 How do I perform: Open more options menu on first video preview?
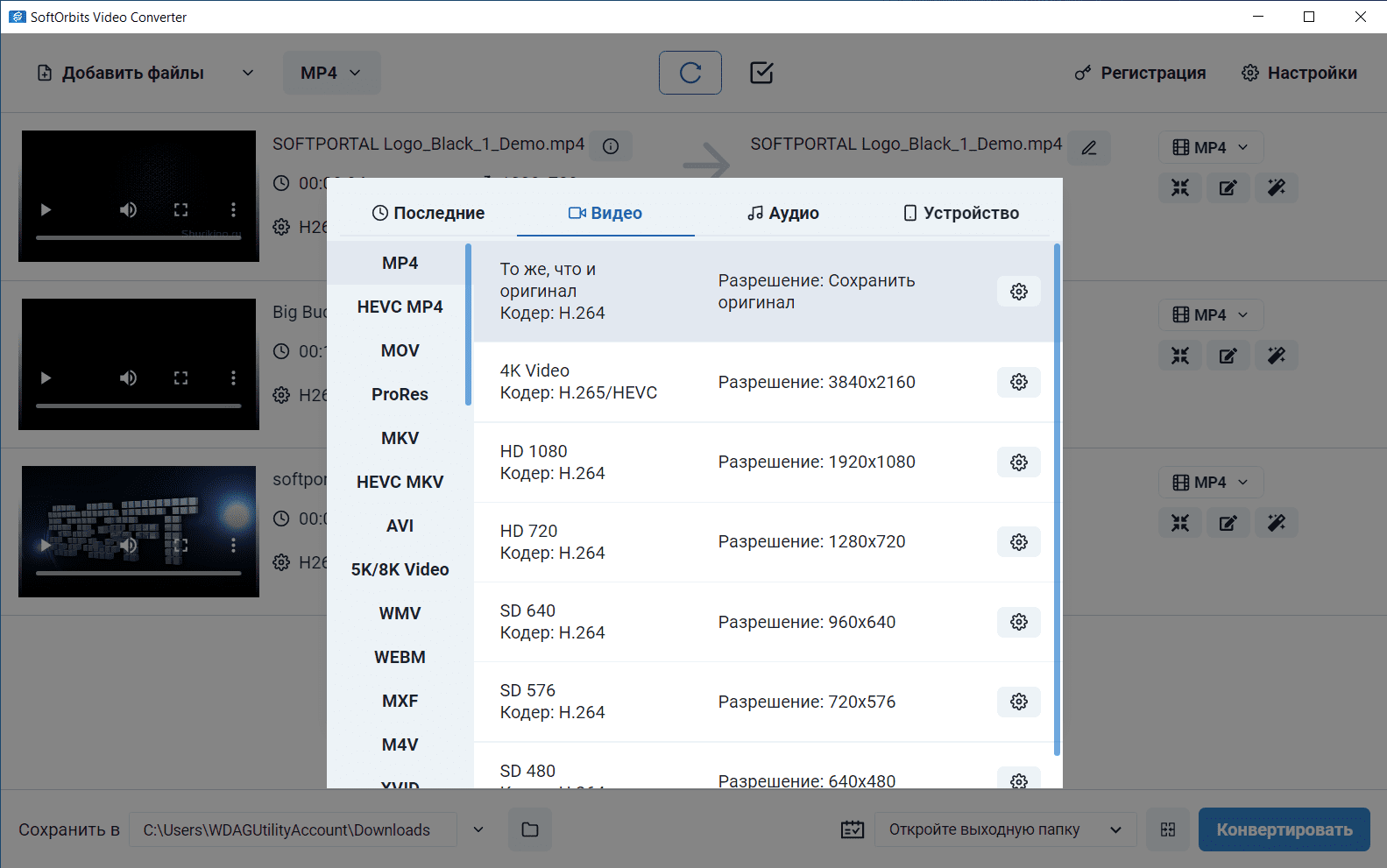(x=233, y=210)
